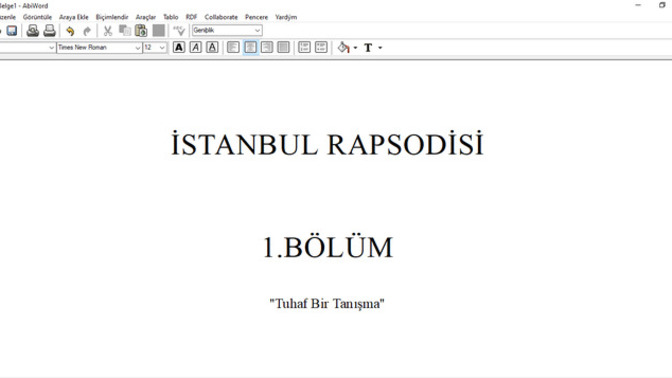Screen dimensions: 672x378
Task: Open the Tablo menu
Action: [x=171, y=17]
